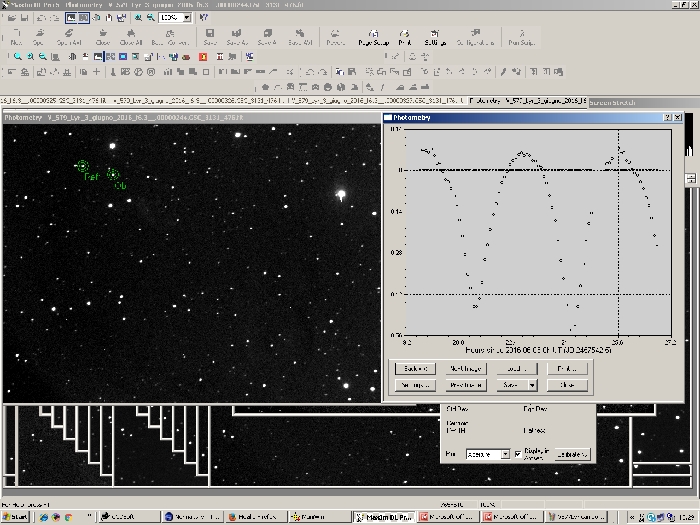Open Page Setup from the toolbar
700x525 pixels.
pos(374,37)
